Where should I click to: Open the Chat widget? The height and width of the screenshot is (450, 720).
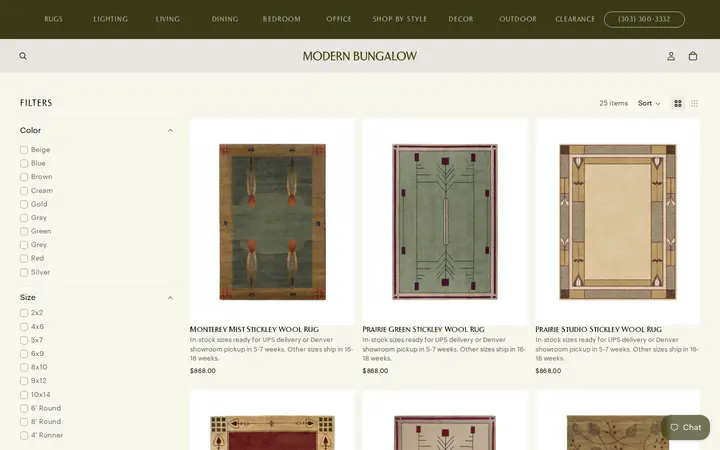[x=686, y=428]
